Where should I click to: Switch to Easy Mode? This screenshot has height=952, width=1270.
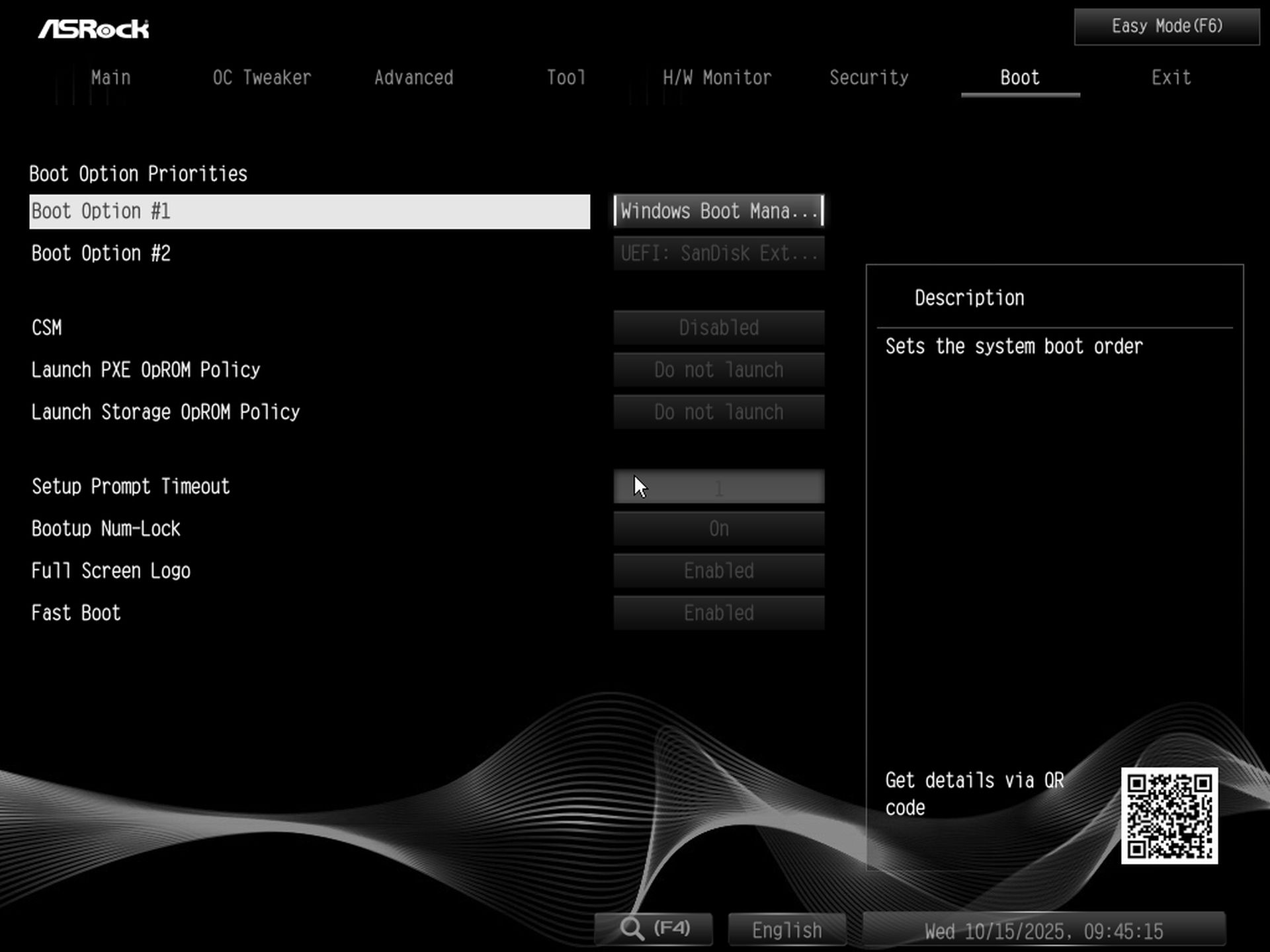[1165, 26]
